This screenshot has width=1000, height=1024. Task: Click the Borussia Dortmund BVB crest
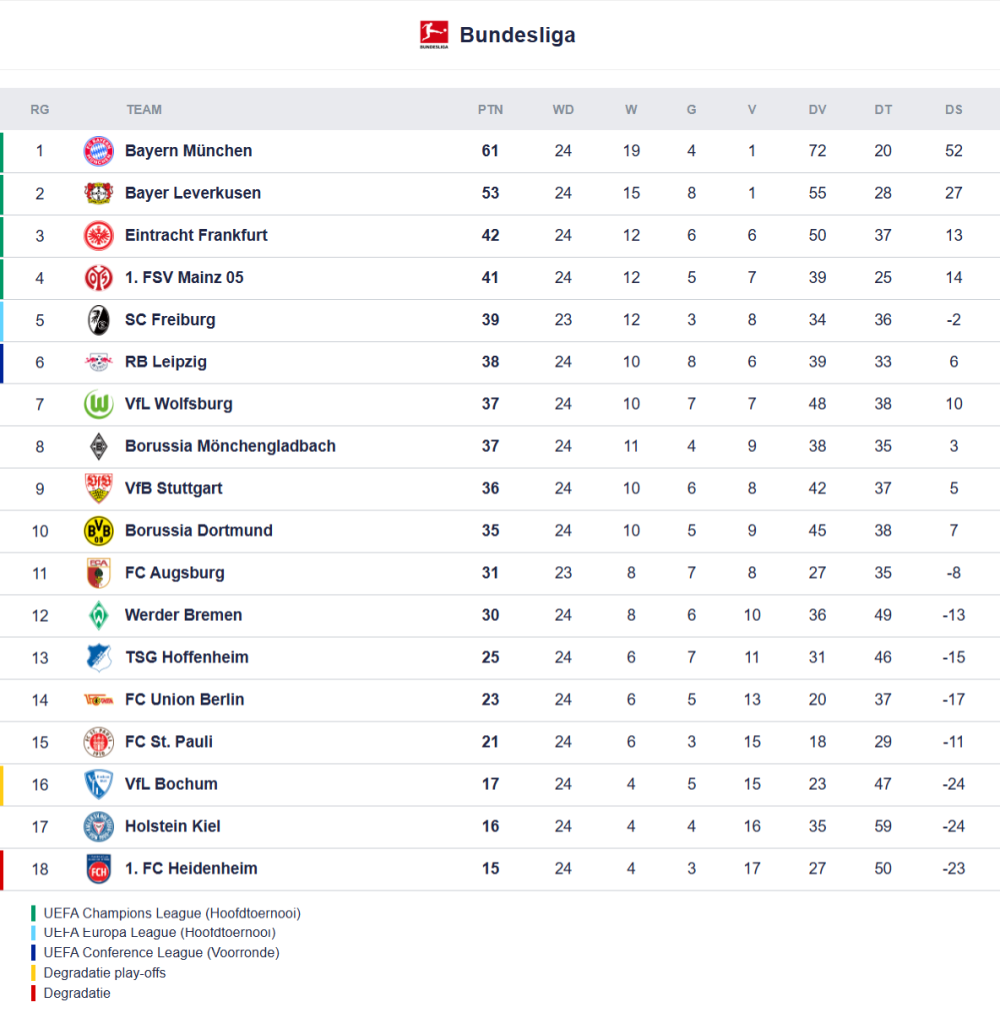[x=98, y=531]
